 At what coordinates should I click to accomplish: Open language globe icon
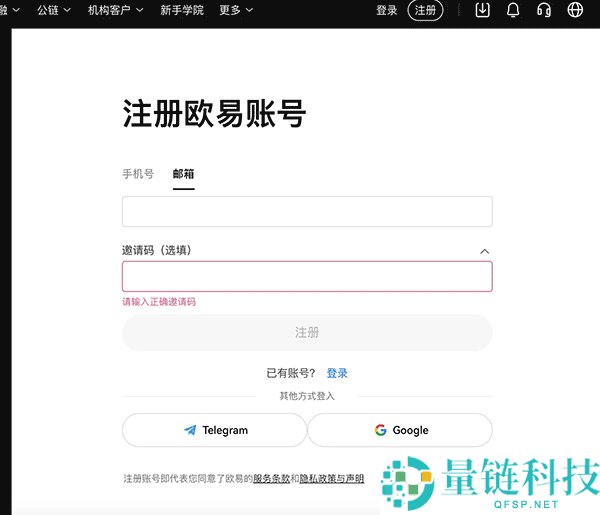(x=575, y=10)
